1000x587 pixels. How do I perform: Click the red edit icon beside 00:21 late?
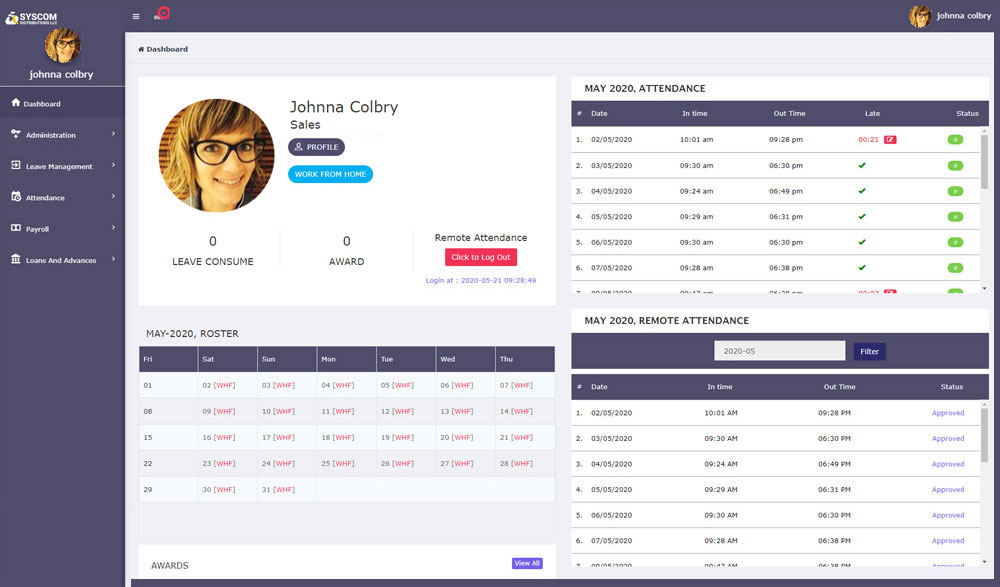coord(890,140)
